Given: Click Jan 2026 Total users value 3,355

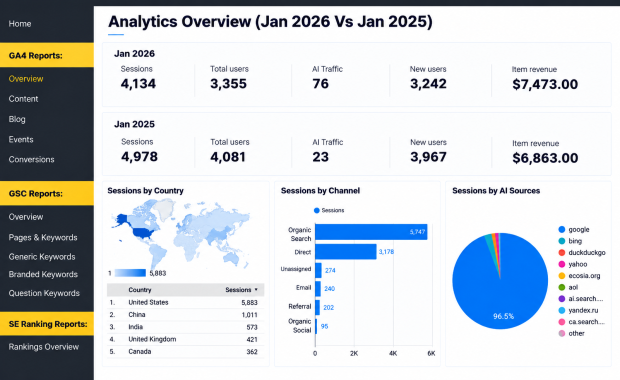Looking at the screenshot, I should coord(228,84).
